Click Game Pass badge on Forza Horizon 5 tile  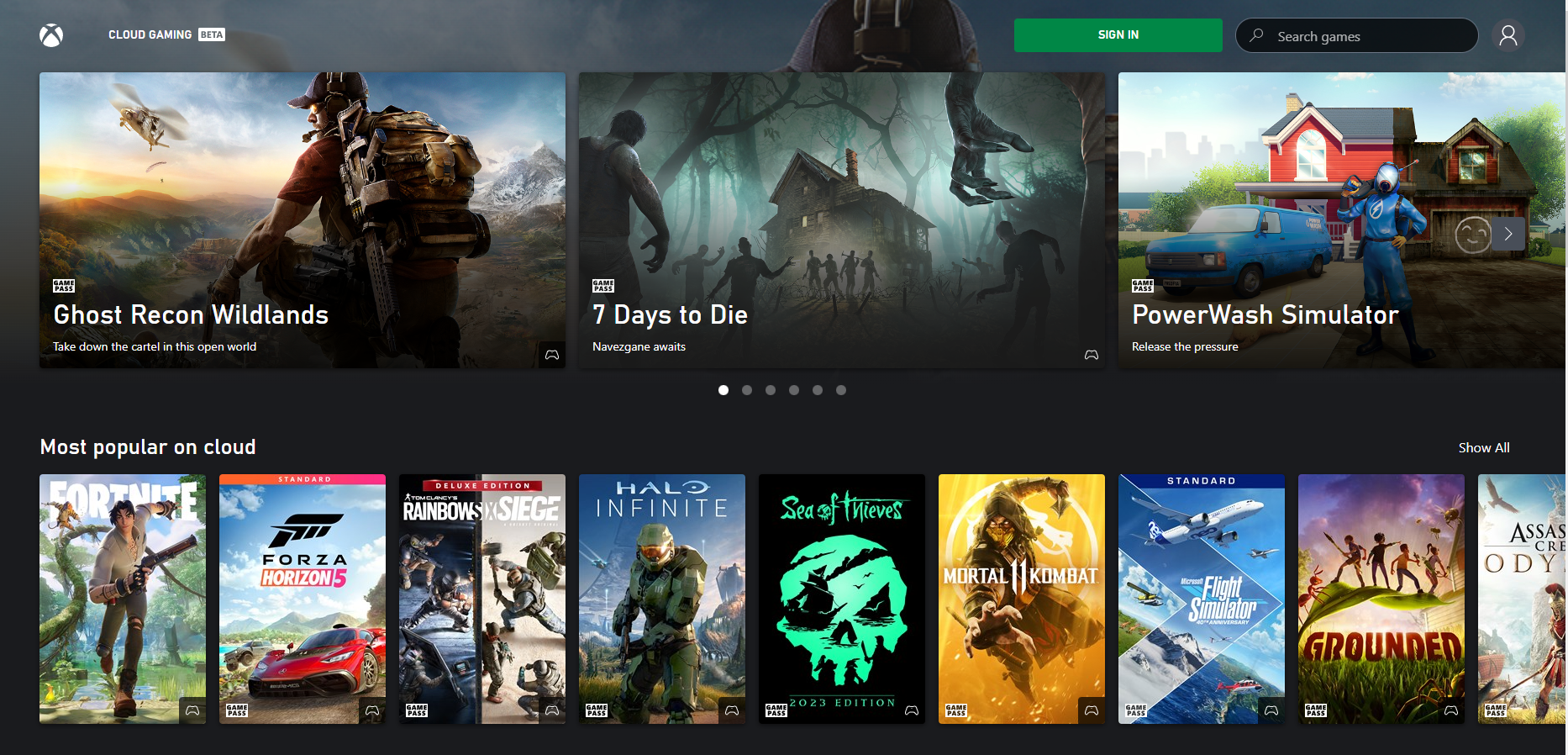click(237, 710)
